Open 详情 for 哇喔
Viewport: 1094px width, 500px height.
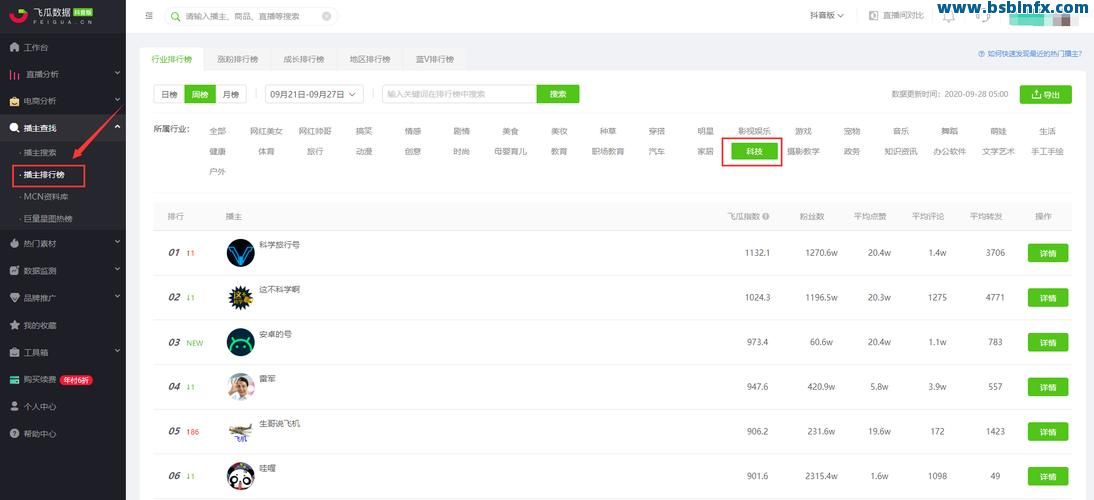1048,476
